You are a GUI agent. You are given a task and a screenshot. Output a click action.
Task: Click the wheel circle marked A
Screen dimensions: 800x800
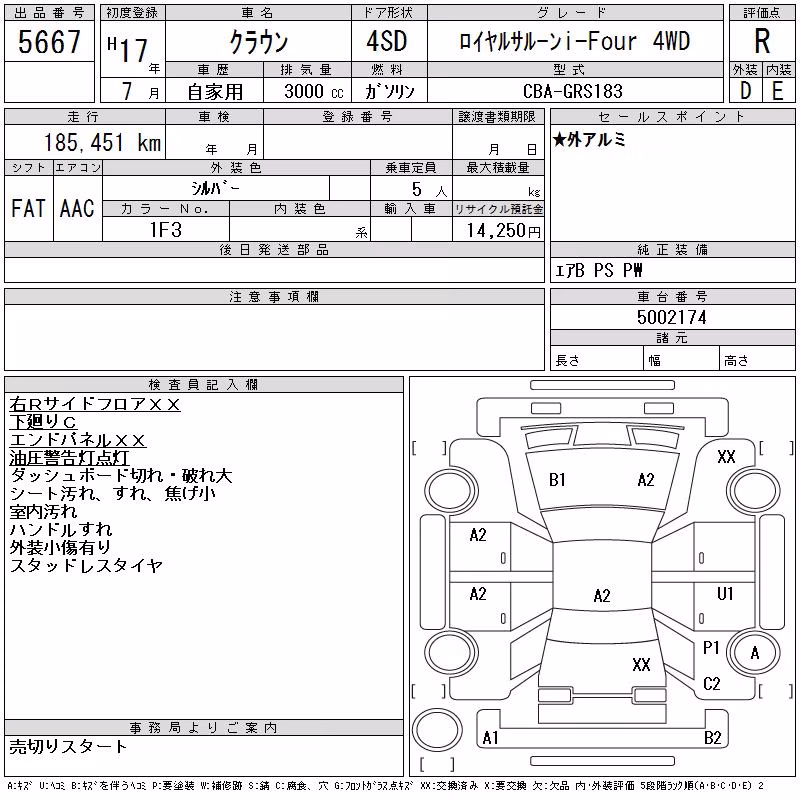pos(754,653)
